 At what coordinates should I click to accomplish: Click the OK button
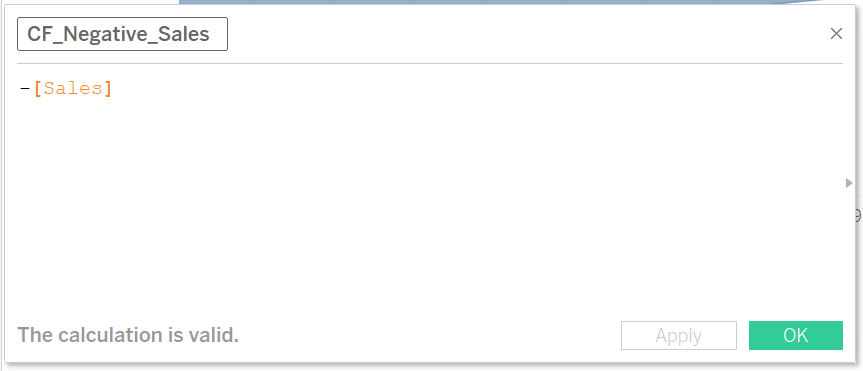click(795, 335)
